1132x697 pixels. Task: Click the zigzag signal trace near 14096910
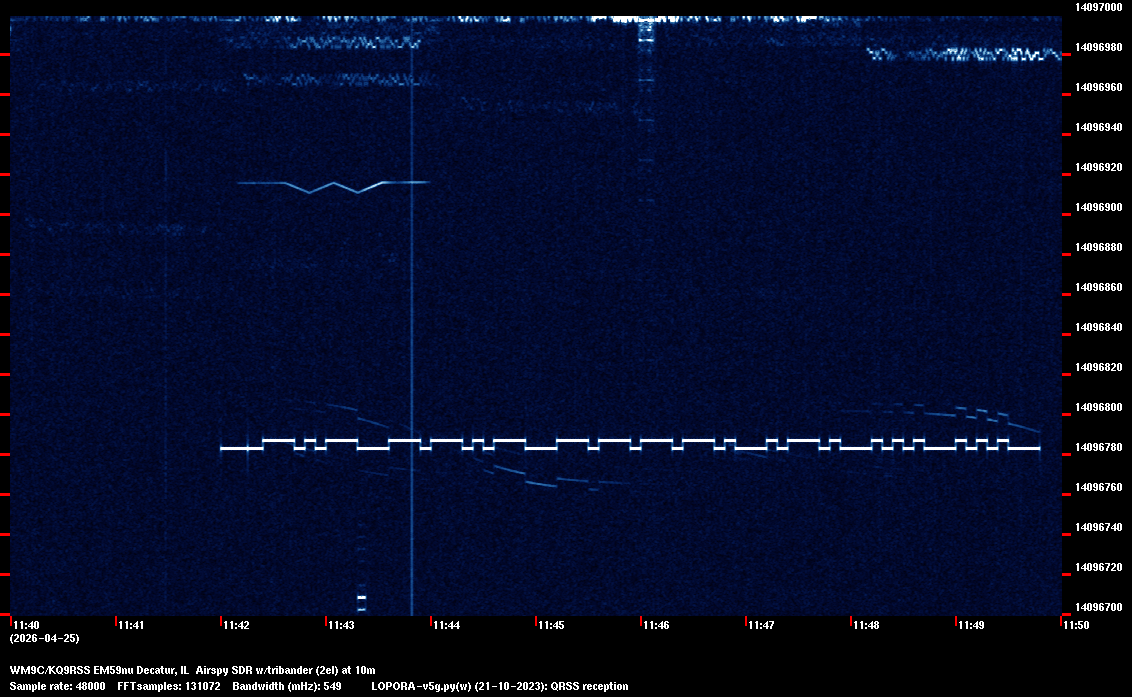[x=333, y=185]
